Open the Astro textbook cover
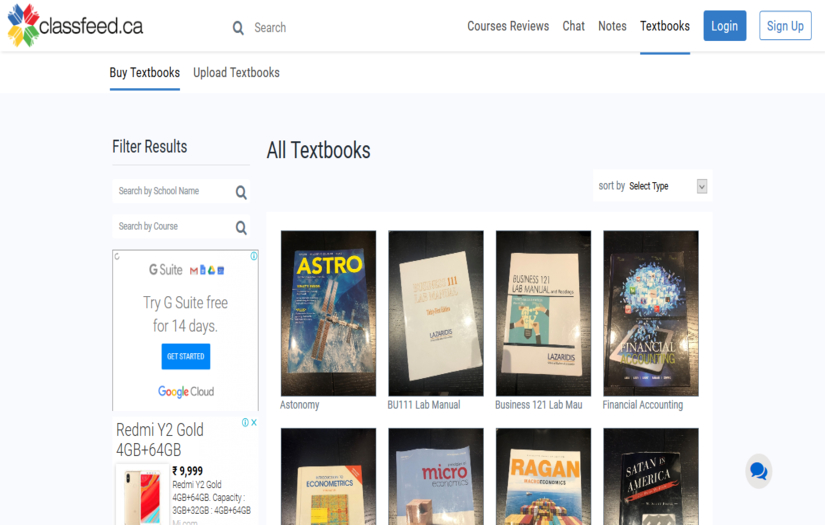This screenshot has height=525, width=825. [x=328, y=313]
